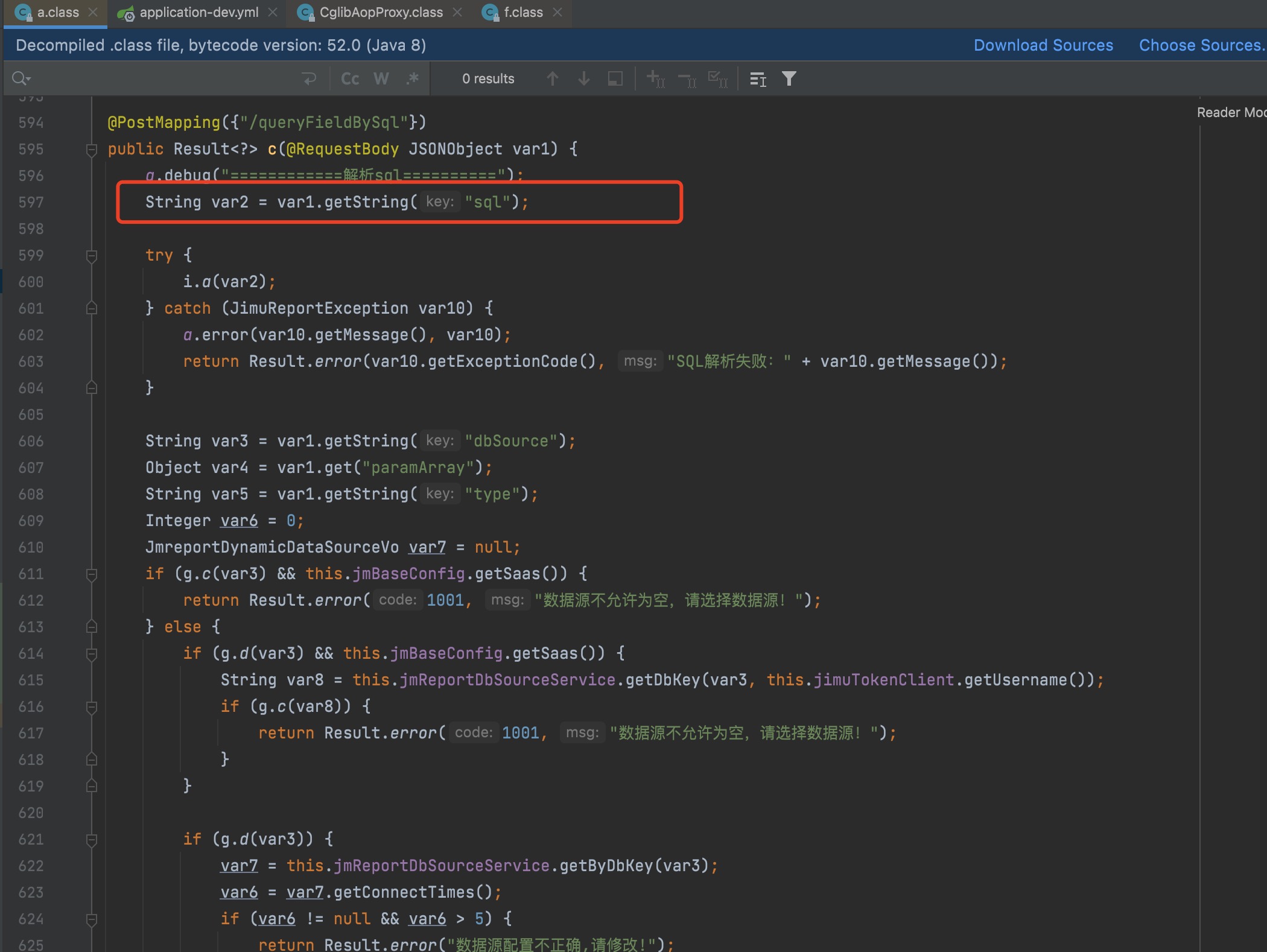The image size is (1267, 952).
Task: Toggle Regex search option
Action: pyautogui.click(x=413, y=79)
